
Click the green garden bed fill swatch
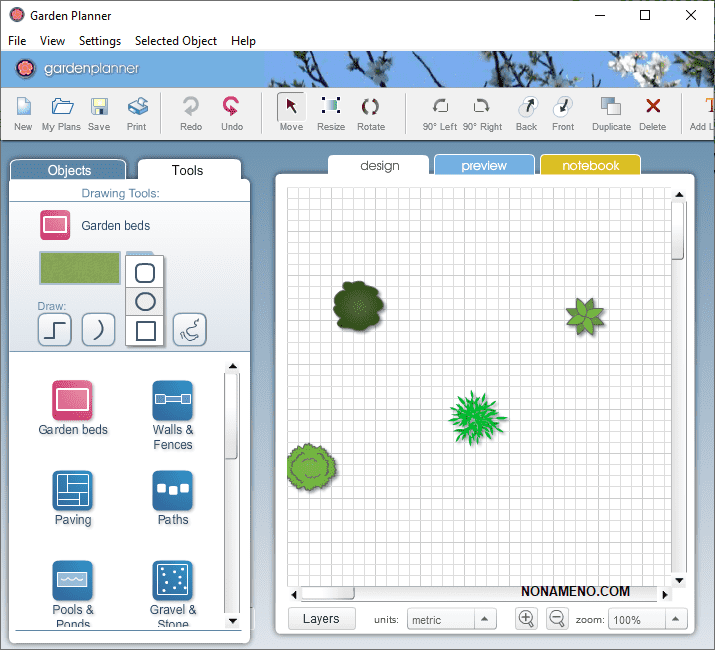(80, 268)
